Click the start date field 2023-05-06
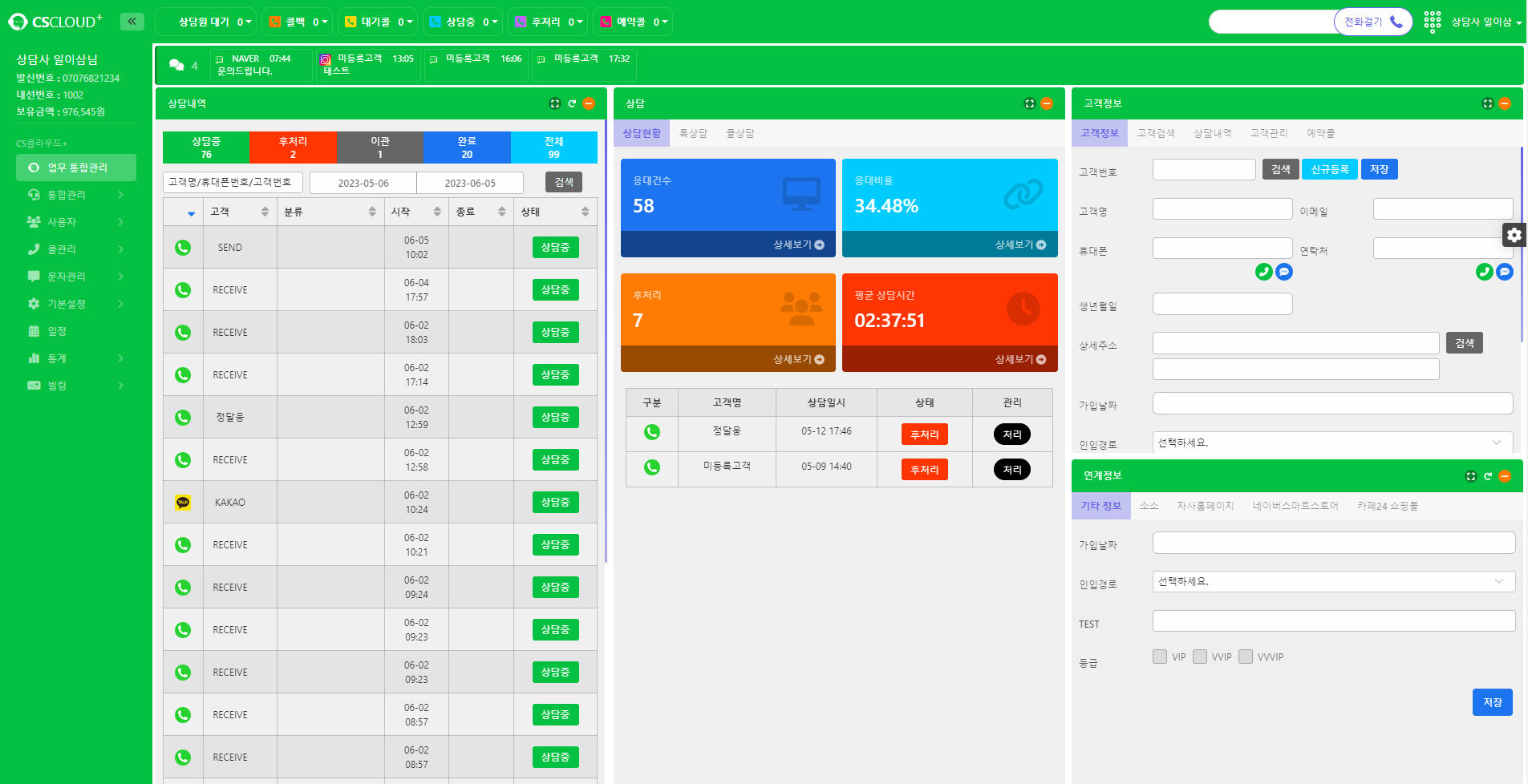 [363, 183]
